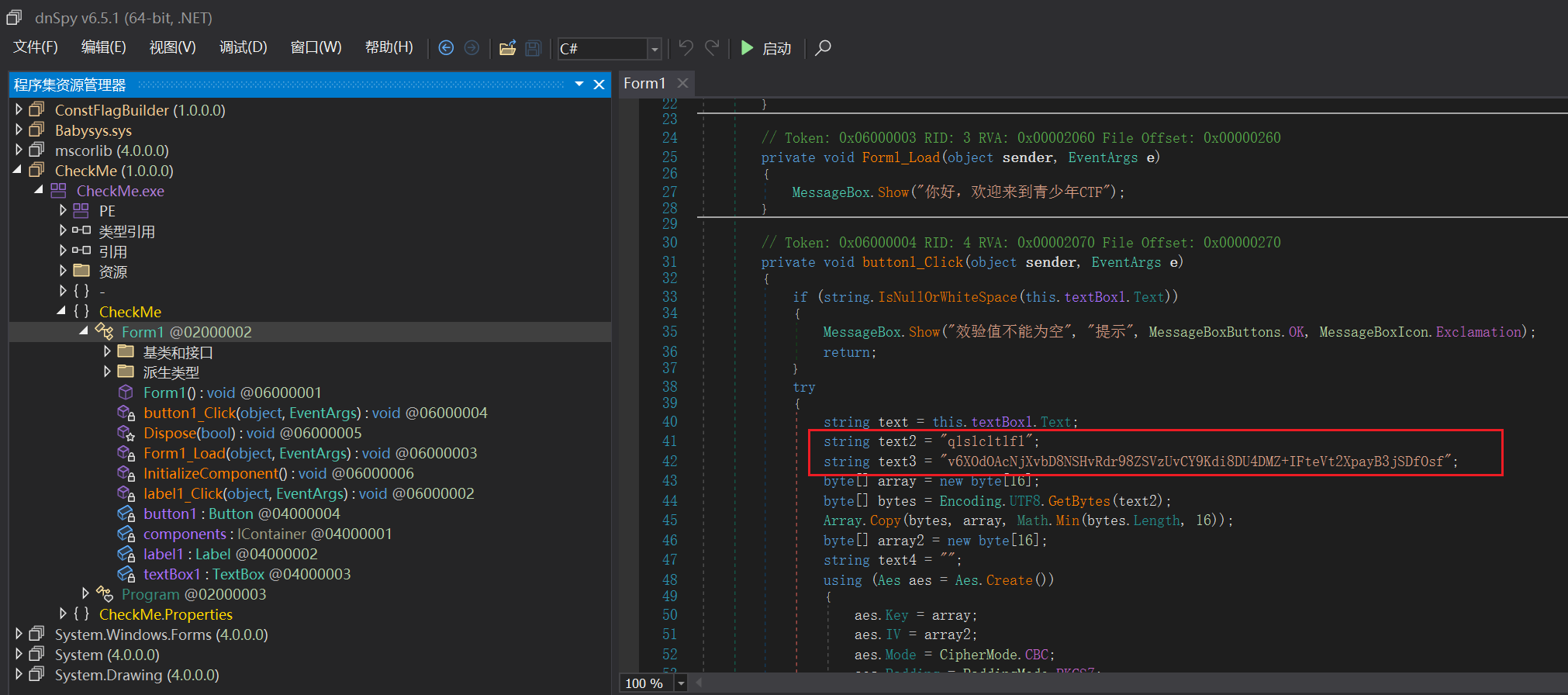
Task: Expand the Program class node
Action: [85, 593]
